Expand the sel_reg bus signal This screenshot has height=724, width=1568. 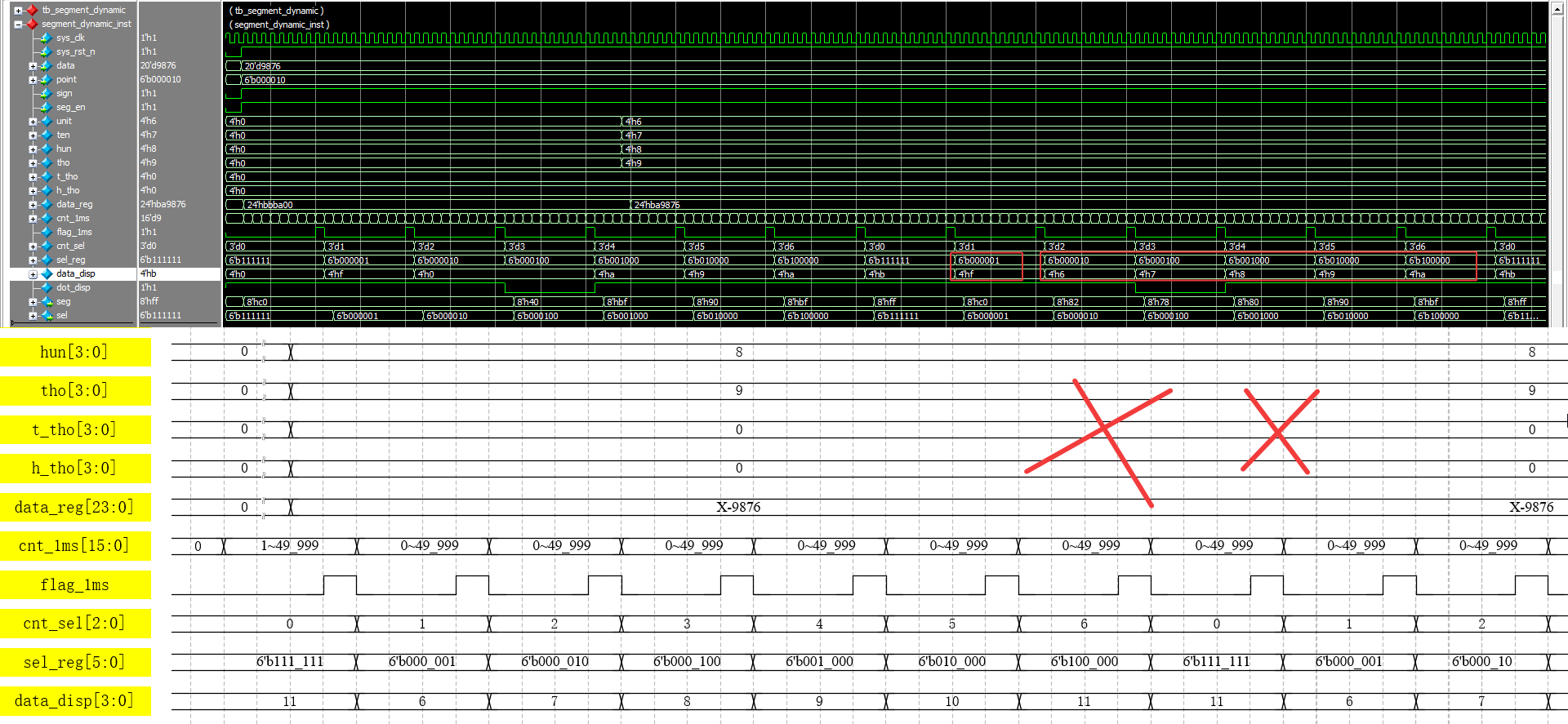(x=33, y=260)
